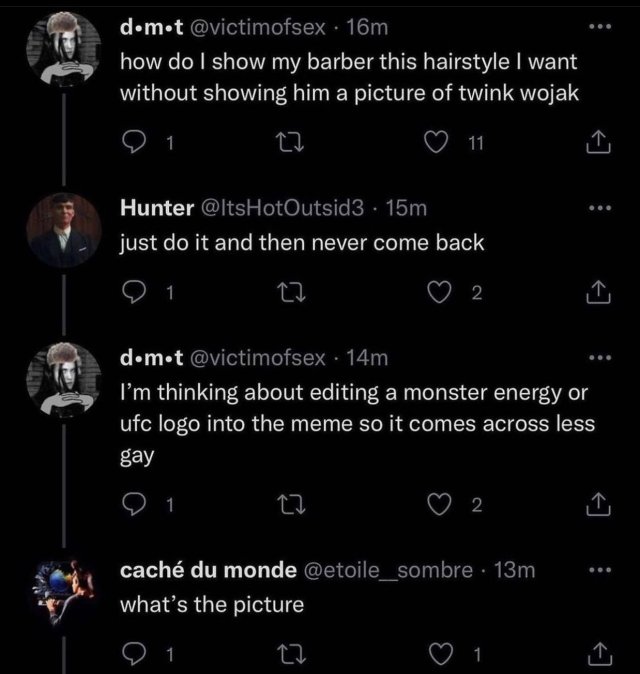Reply to the monster energy logo tweet

(x=133, y=505)
